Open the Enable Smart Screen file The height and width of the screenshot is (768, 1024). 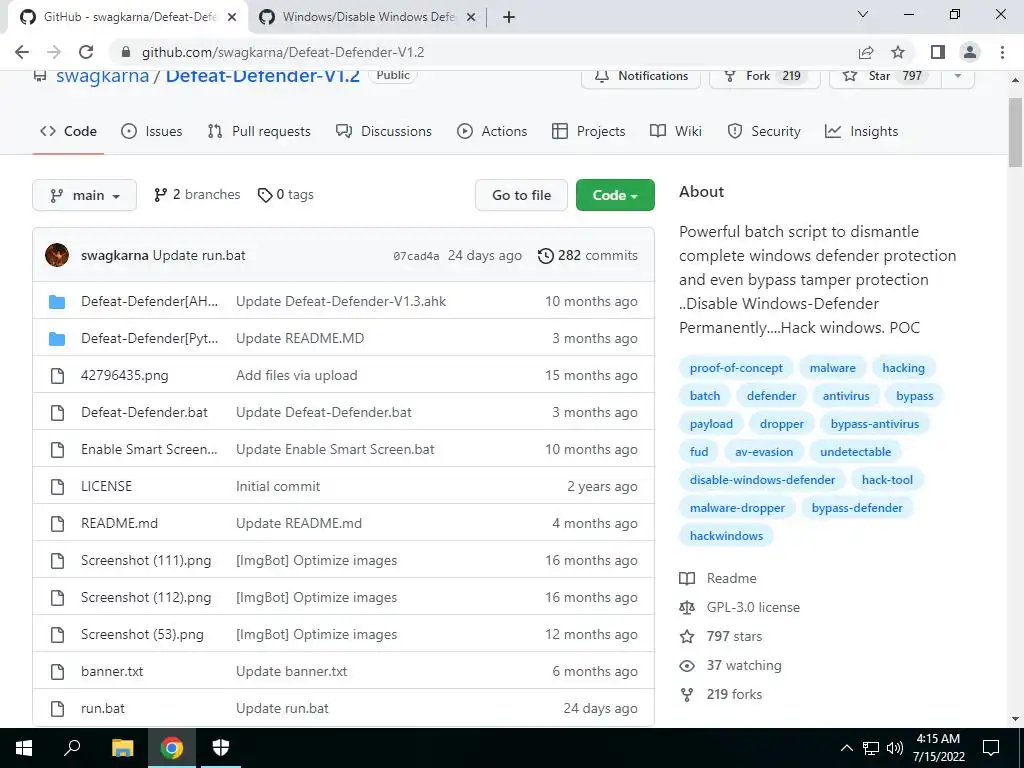tap(149, 449)
